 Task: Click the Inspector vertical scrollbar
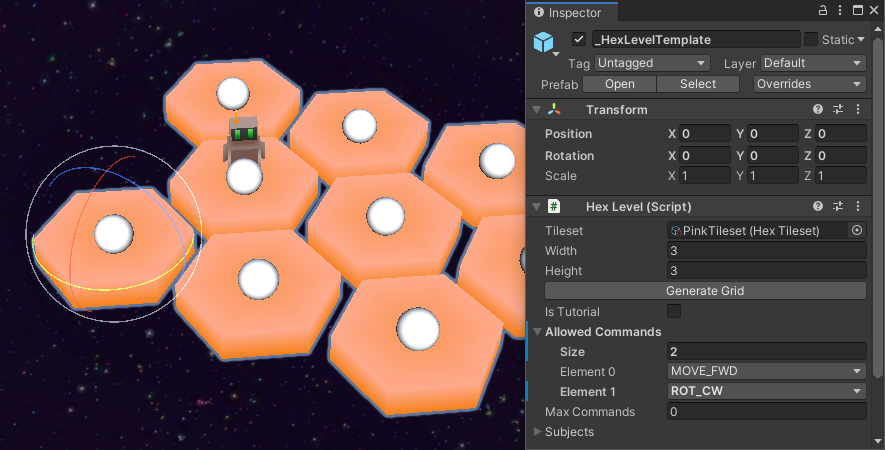[x=878, y=209]
